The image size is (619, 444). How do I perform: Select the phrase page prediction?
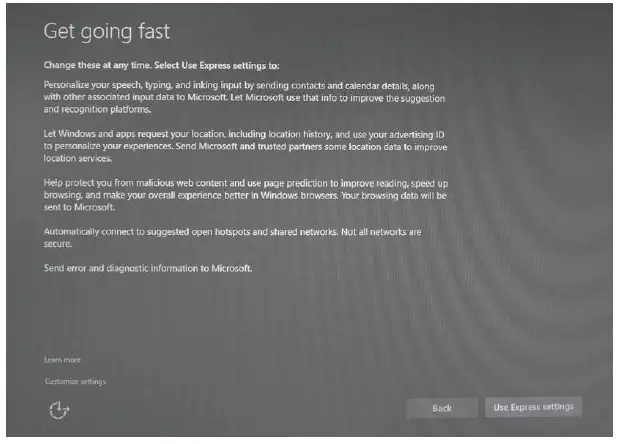pyautogui.click(x=296, y=184)
